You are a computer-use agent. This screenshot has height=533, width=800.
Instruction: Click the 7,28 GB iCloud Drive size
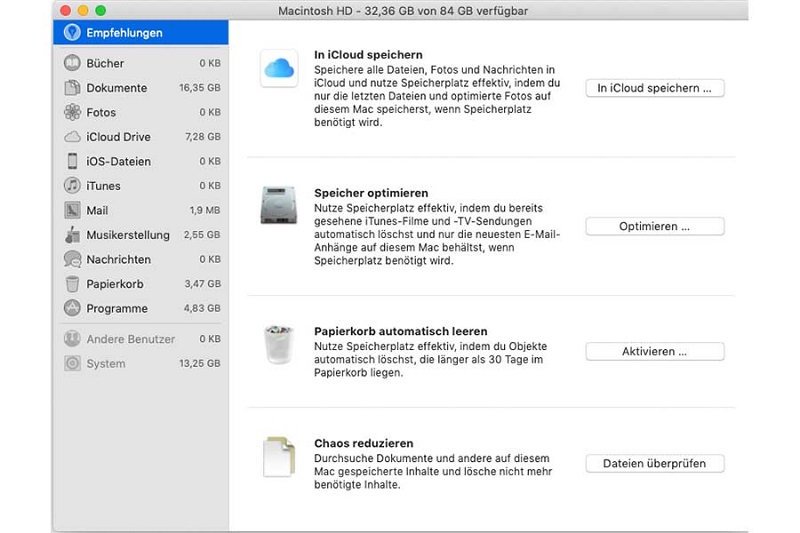tap(203, 137)
